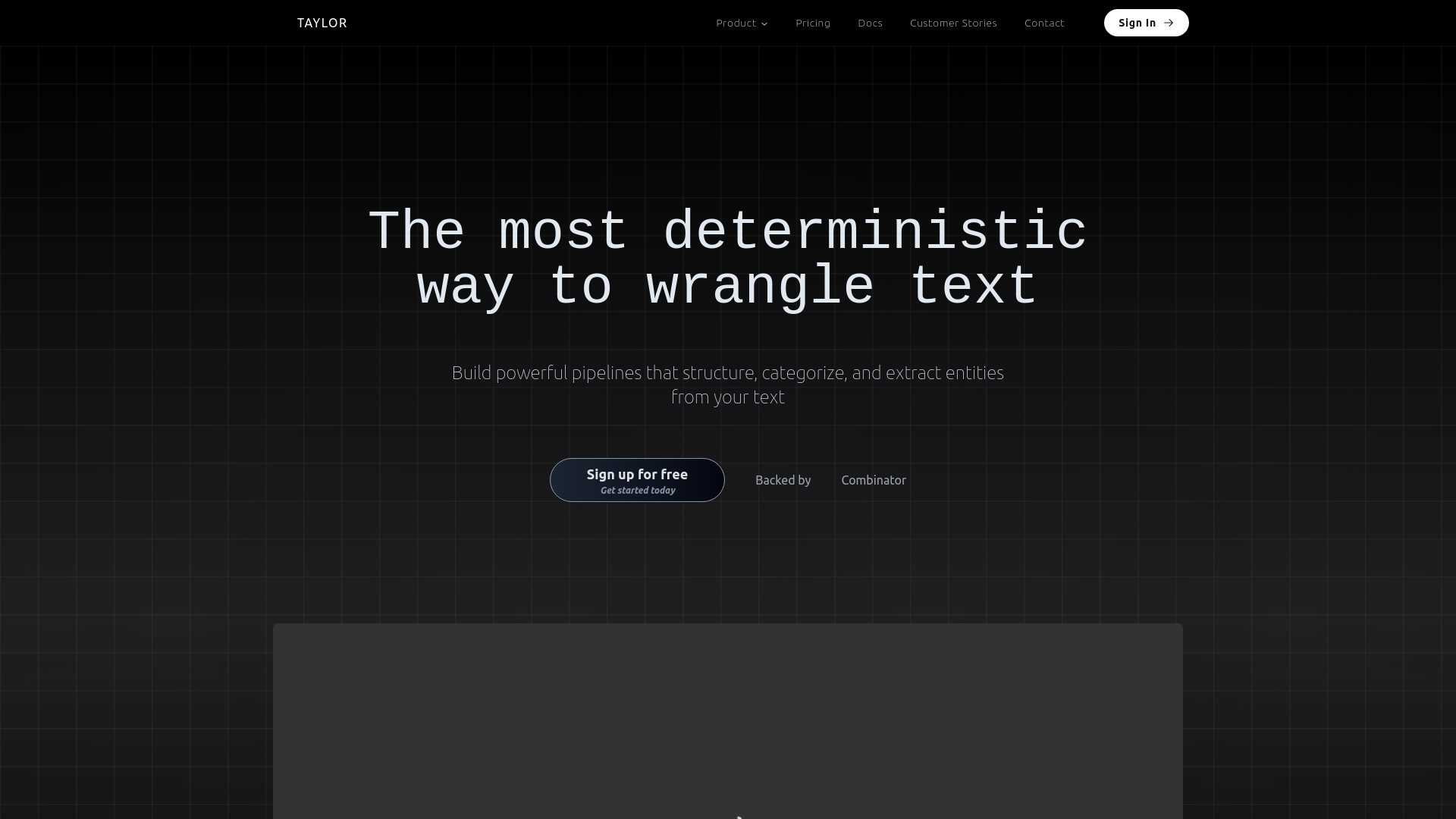Viewport: 1456px width, 819px height.
Task: Expand the chevron next to Product
Action: point(764,24)
